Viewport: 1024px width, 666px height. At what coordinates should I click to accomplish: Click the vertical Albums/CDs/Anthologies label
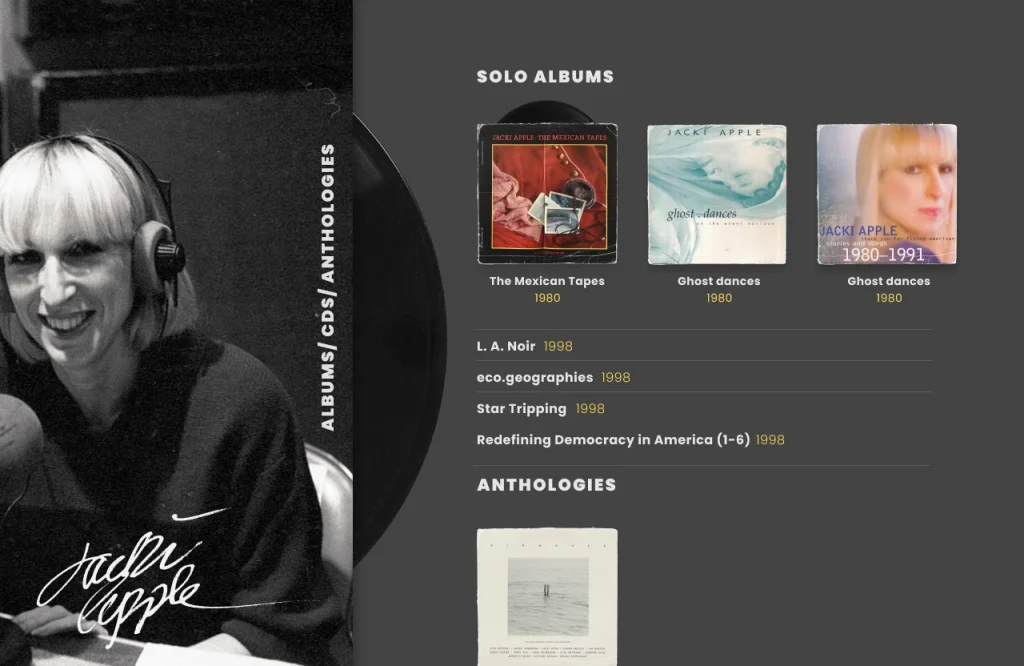tap(328, 287)
